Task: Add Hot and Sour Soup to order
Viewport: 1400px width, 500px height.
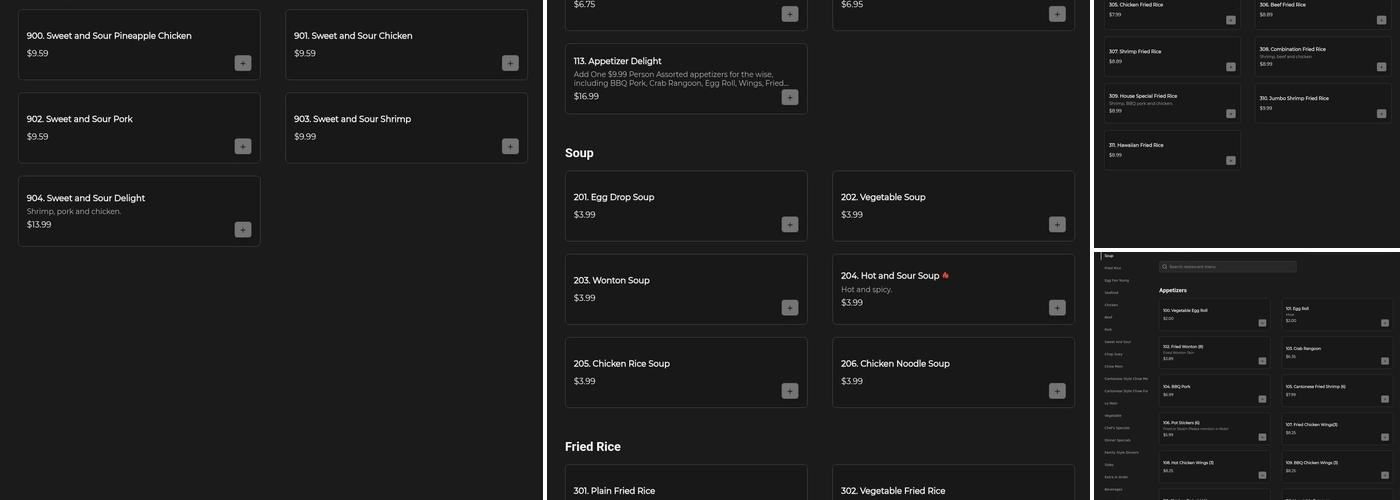Action: [1057, 307]
